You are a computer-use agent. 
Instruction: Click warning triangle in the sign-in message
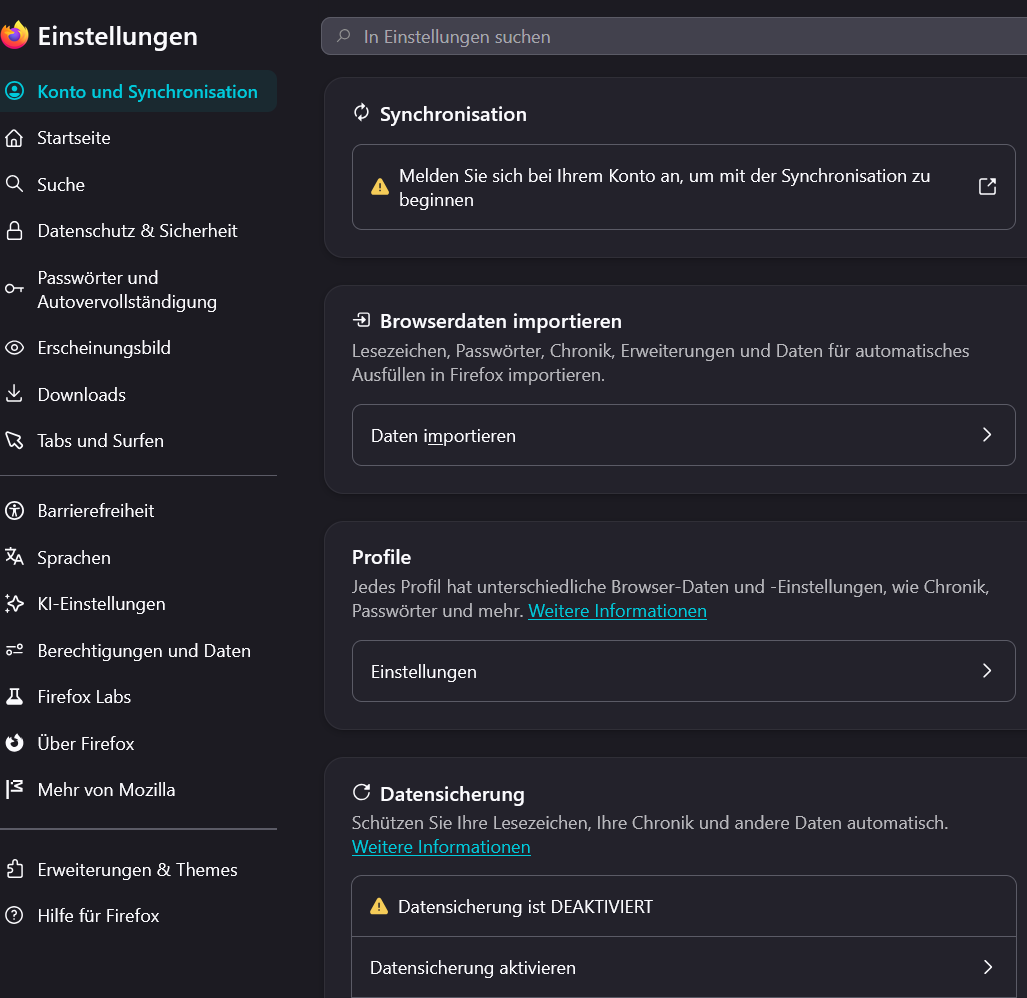coord(380,187)
